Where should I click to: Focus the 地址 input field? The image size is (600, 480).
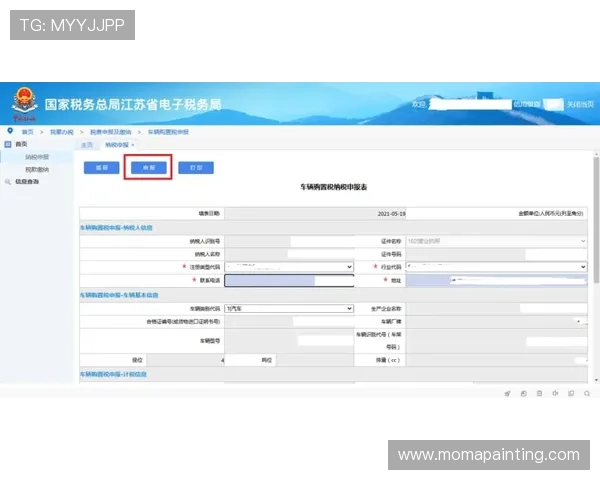coord(496,281)
